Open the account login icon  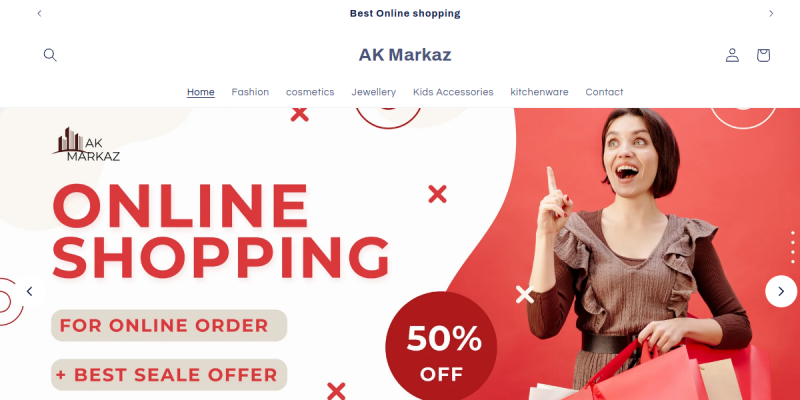(732, 55)
